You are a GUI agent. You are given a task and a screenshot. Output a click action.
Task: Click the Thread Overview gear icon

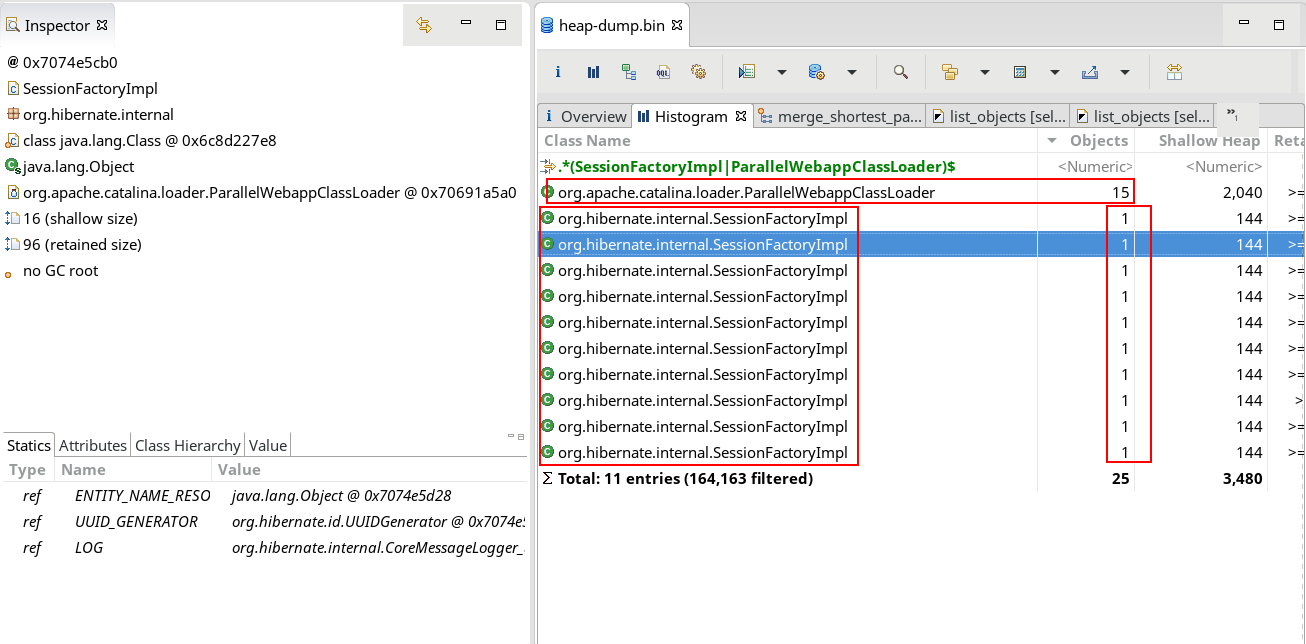point(698,72)
